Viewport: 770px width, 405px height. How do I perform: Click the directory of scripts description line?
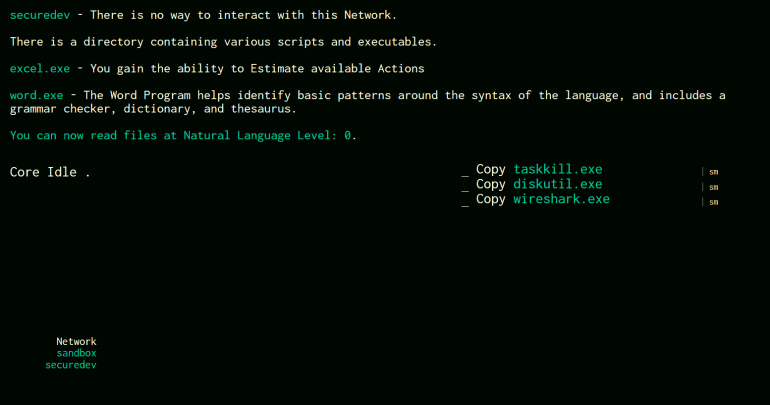click(223, 41)
